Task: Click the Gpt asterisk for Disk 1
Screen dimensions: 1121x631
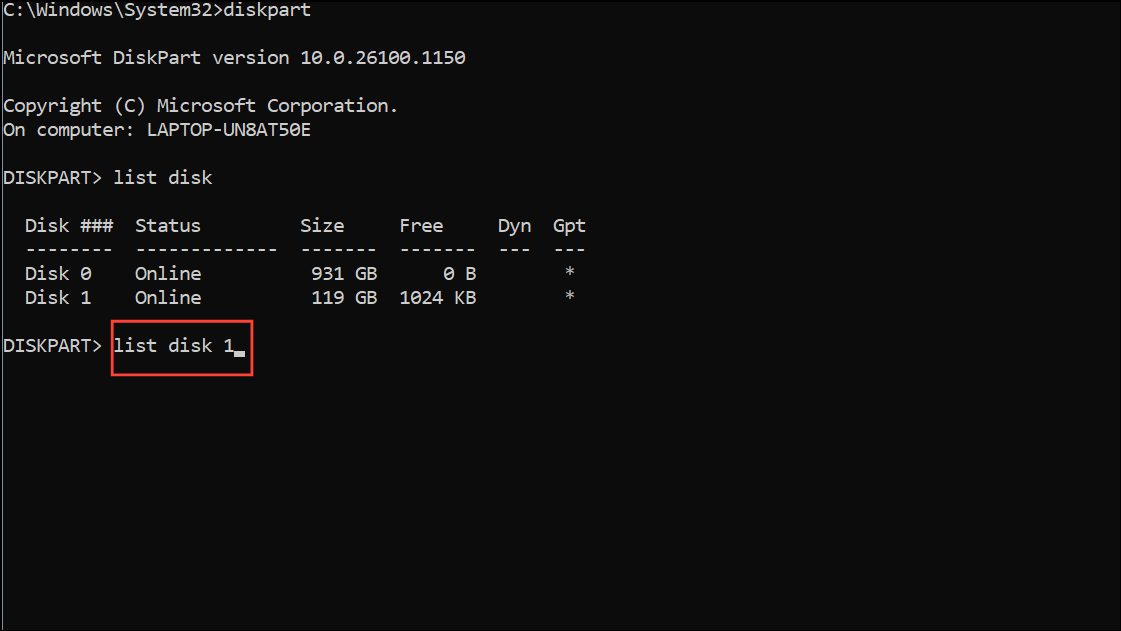Action: click(570, 296)
